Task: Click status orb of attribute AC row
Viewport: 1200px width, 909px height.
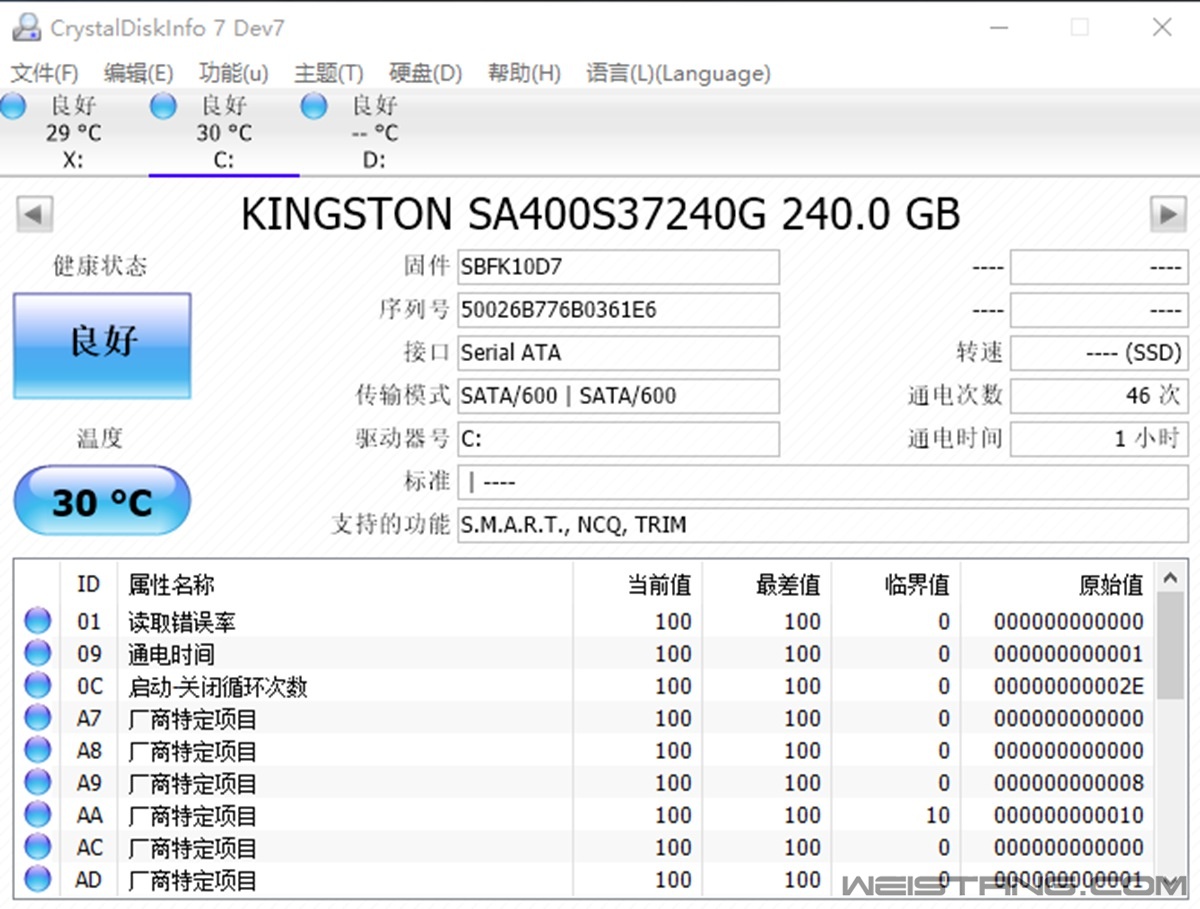Action: [38, 847]
